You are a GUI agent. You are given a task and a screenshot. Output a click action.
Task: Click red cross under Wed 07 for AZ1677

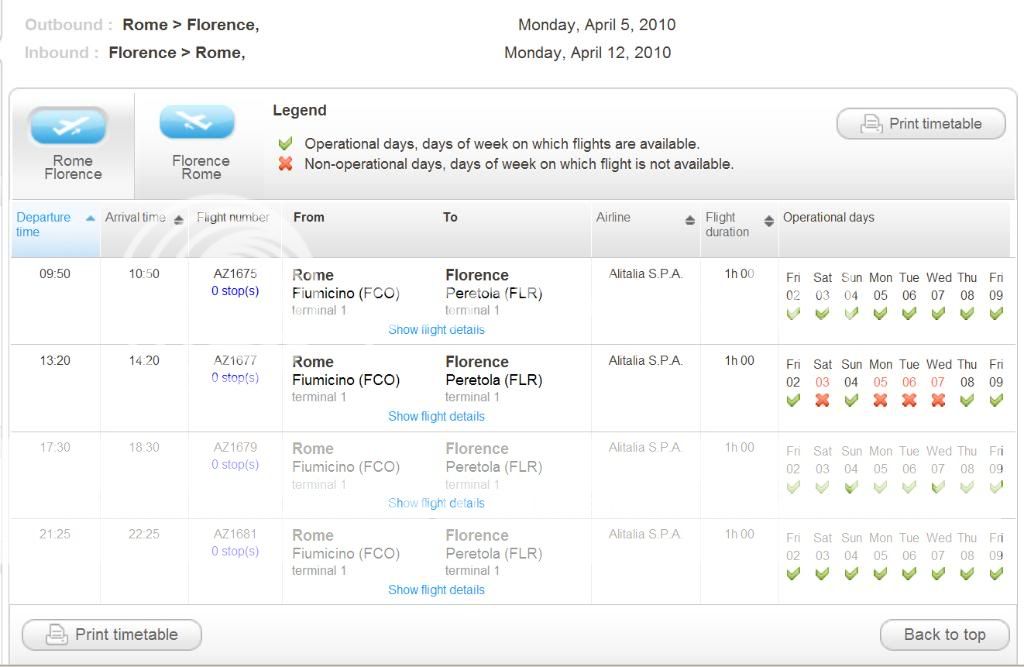pos(938,400)
